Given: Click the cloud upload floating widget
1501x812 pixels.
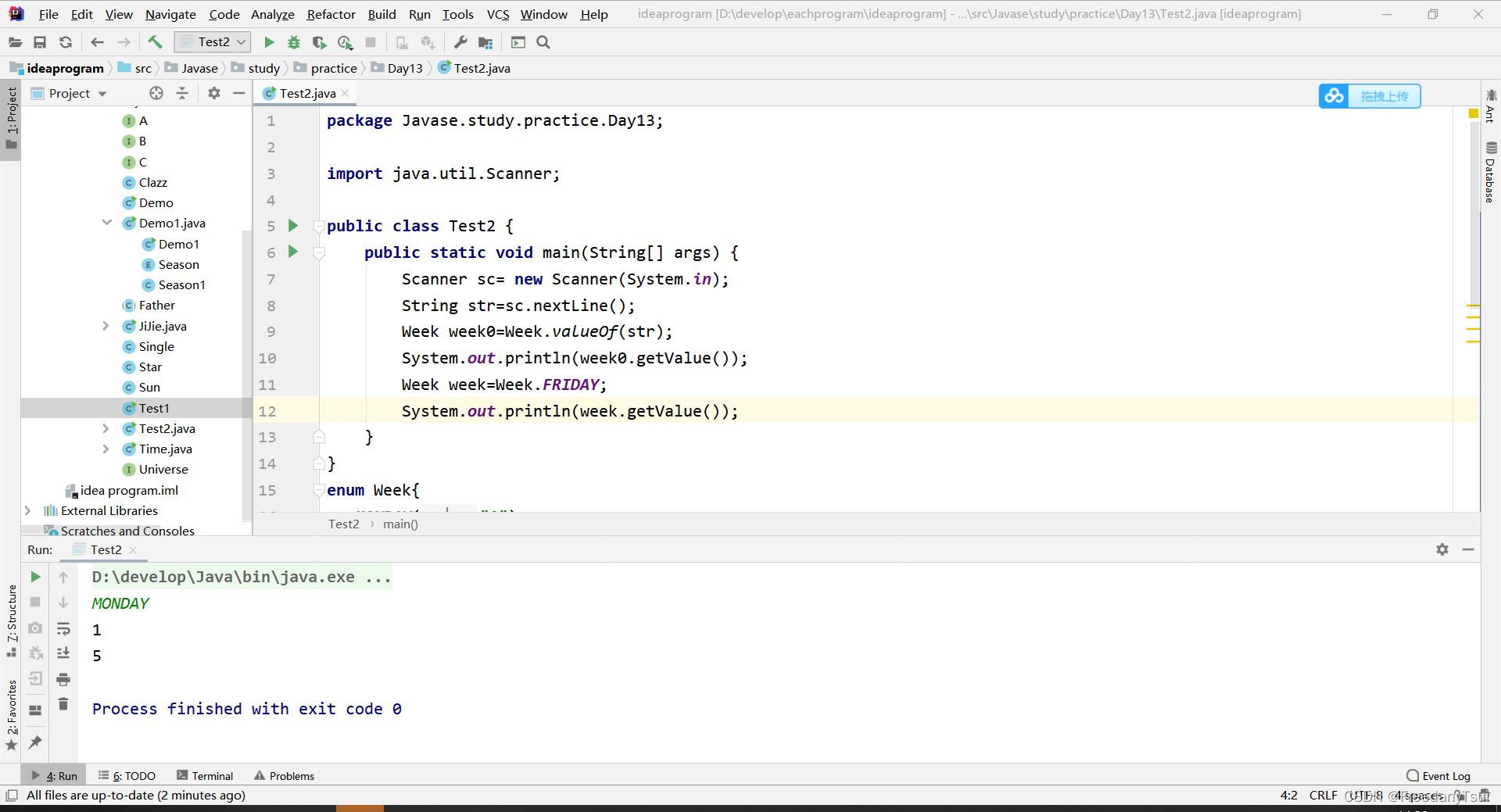Looking at the screenshot, I should coord(1370,96).
